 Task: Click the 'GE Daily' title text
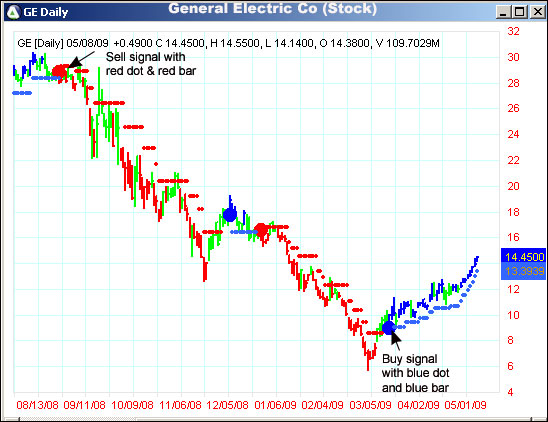point(45,12)
